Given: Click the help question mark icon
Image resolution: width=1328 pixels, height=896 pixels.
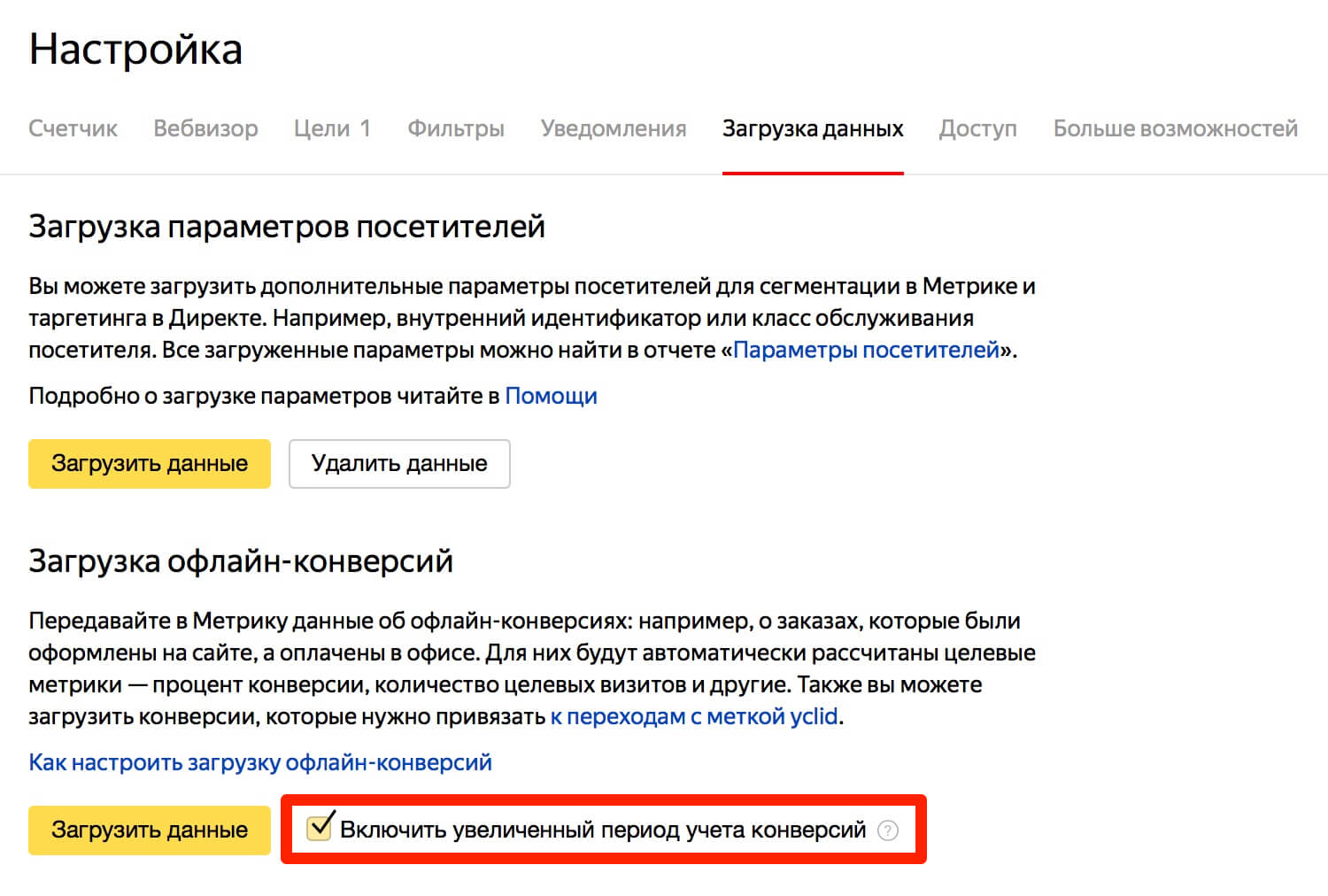Looking at the screenshot, I should [887, 830].
